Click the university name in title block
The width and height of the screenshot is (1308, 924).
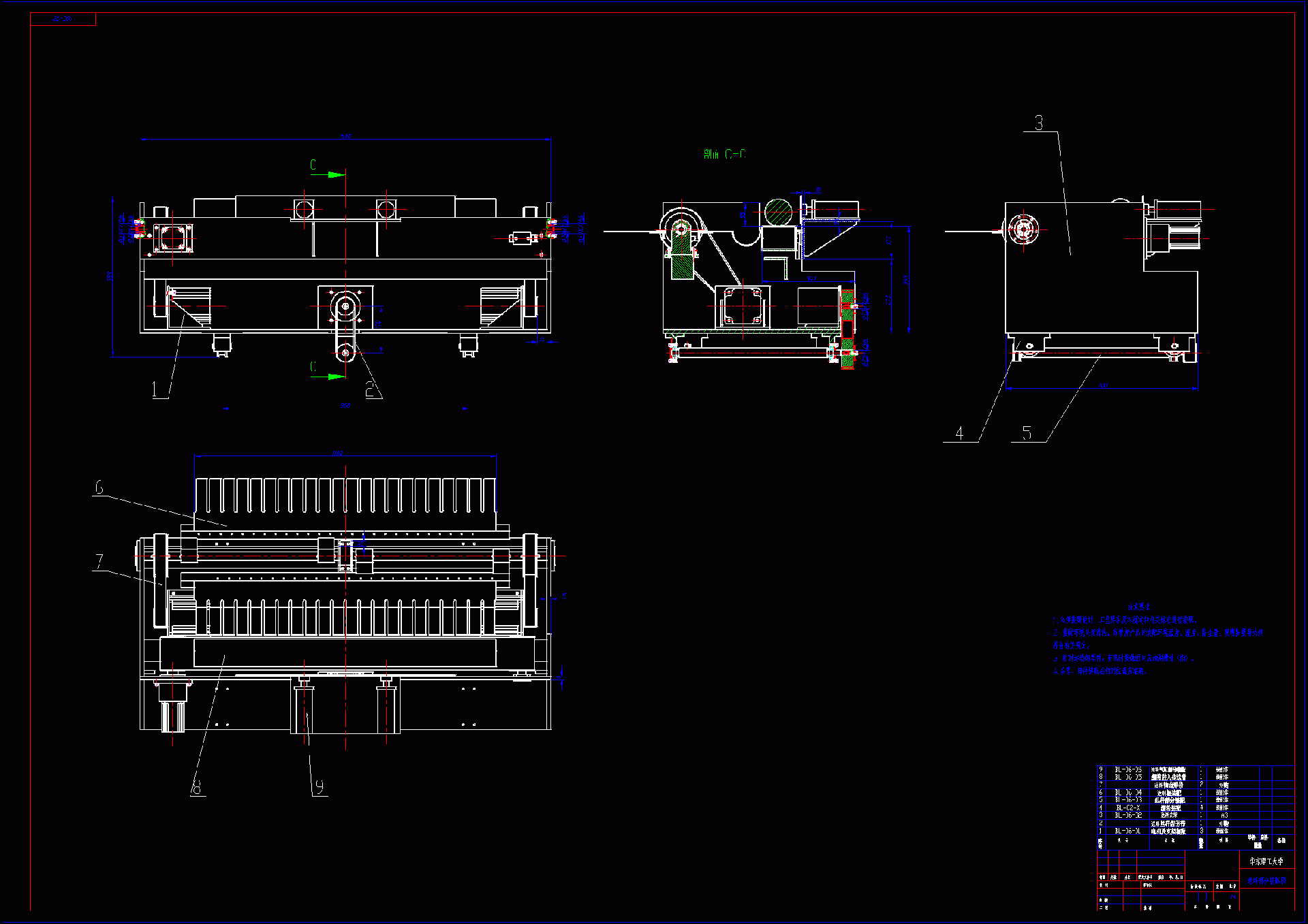click(x=1266, y=861)
